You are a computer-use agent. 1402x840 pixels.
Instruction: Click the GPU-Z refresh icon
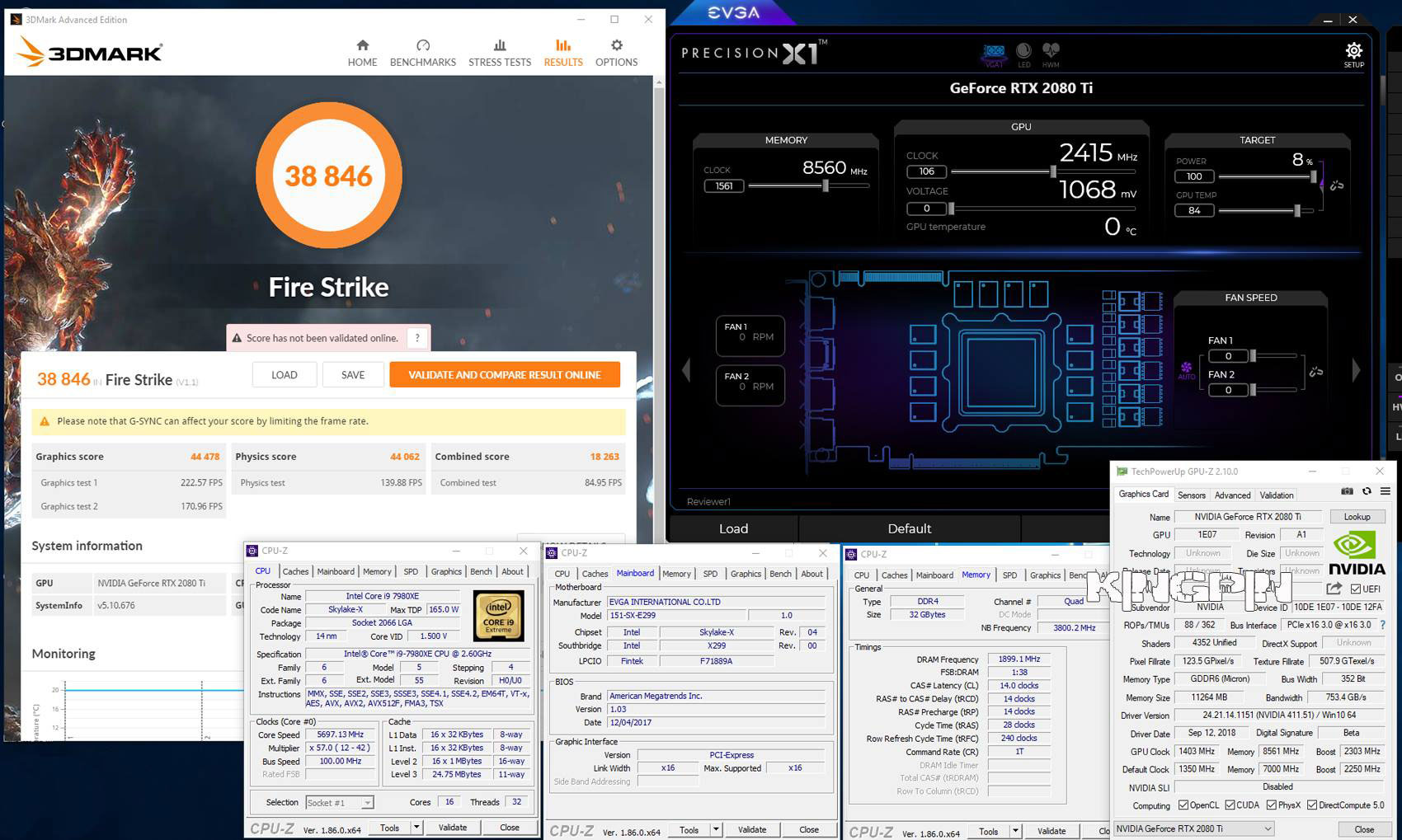(1367, 491)
